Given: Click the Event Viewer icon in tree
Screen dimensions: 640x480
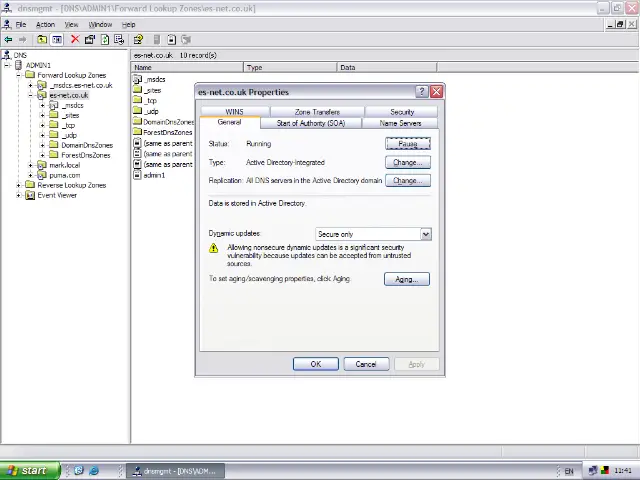Looking at the screenshot, I should (30, 195).
